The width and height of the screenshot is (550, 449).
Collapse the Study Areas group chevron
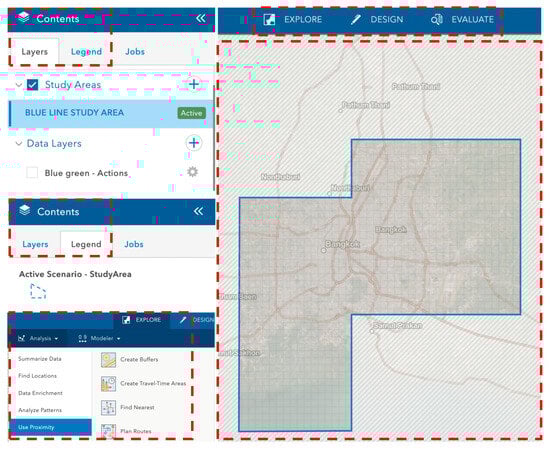click(x=19, y=85)
